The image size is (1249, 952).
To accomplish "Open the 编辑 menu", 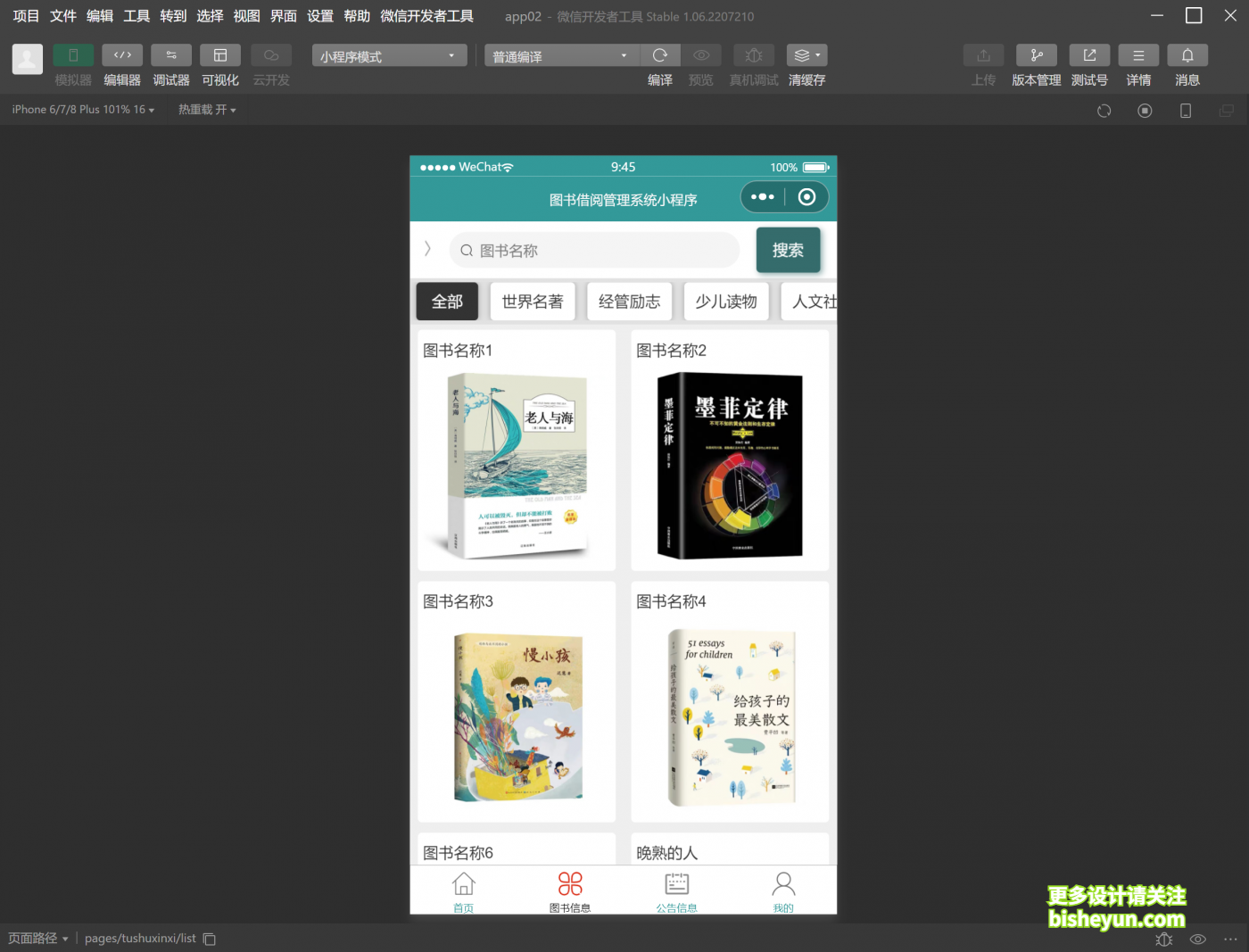I will (x=100, y=16).
